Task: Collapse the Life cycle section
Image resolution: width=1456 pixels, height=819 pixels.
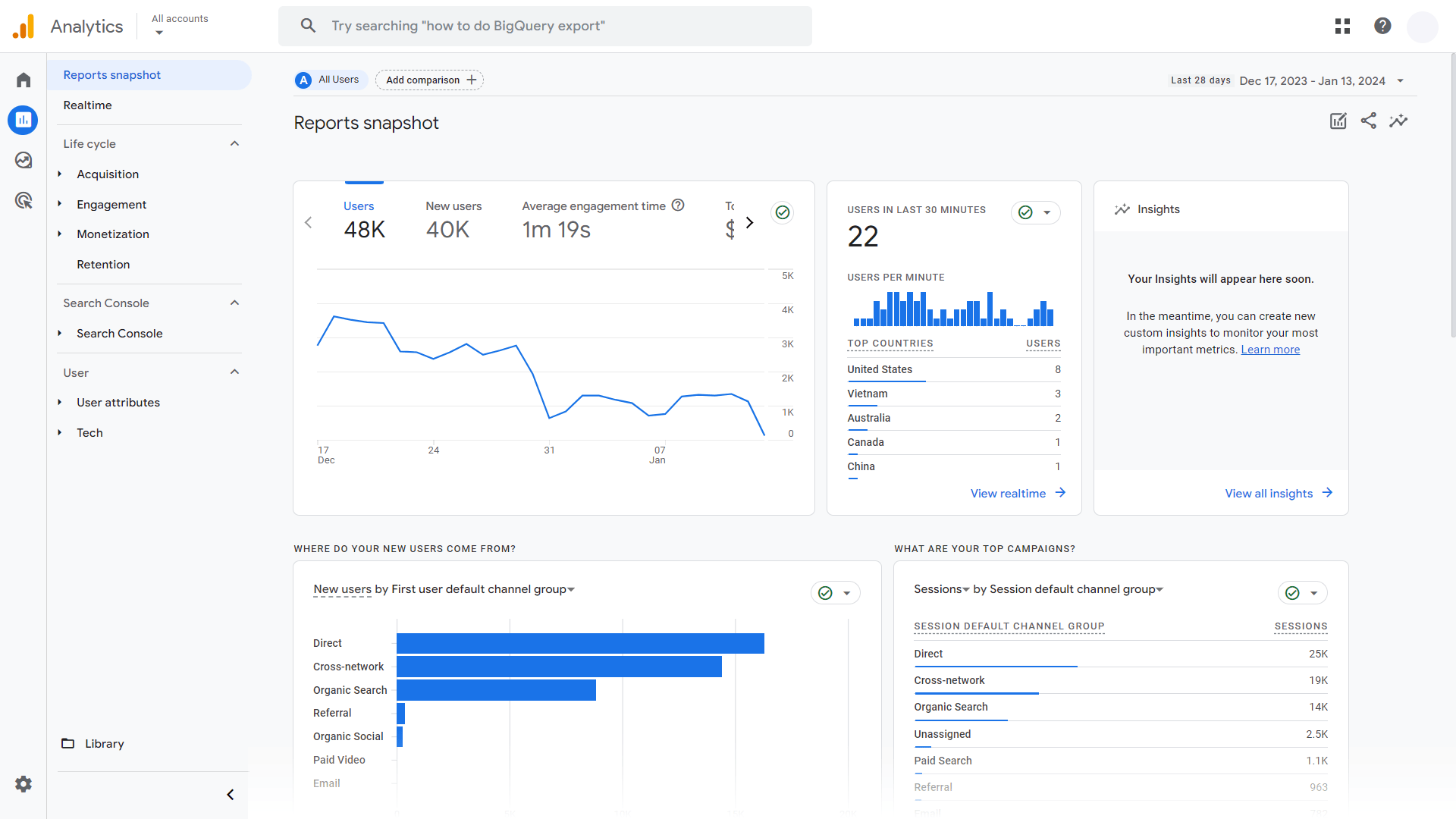Action: pos(234,143)
